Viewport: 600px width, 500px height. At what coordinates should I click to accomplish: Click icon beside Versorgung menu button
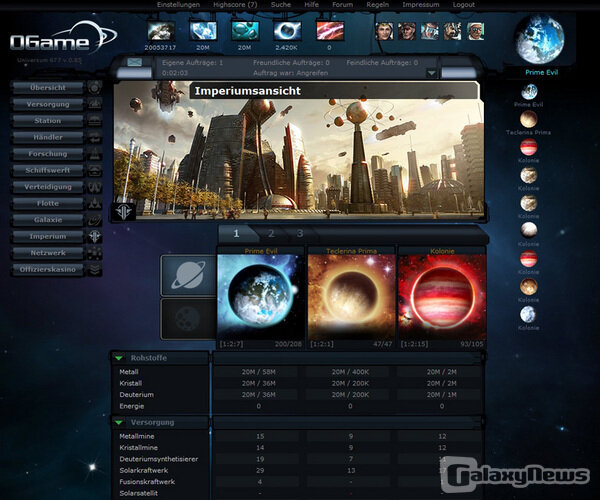(x=95, y=104)
